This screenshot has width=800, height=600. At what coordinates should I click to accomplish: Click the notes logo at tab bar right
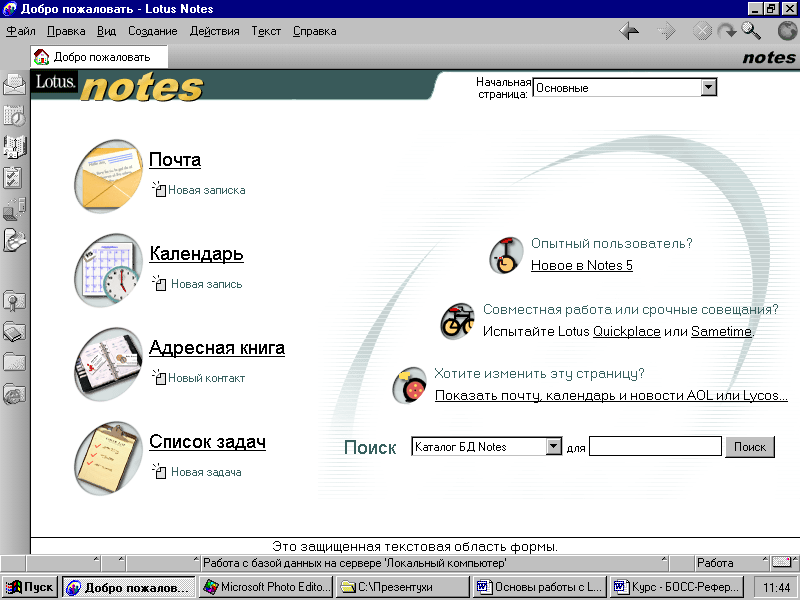[769, 57]
